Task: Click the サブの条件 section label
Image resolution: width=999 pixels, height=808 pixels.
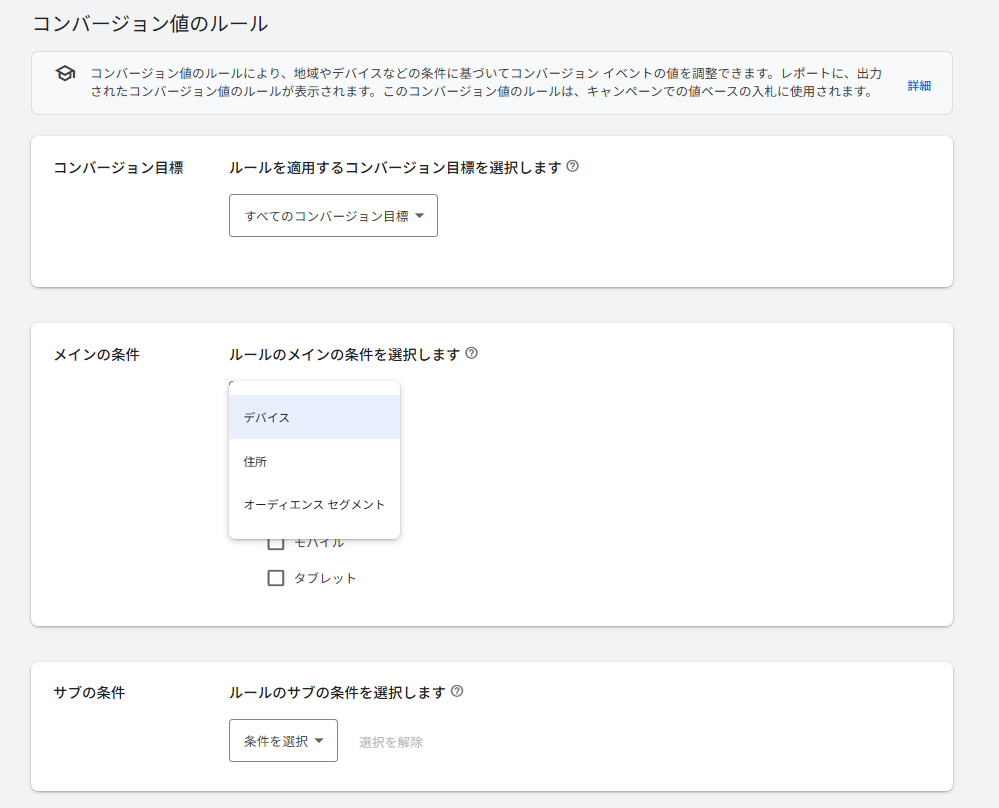Action: click(89, 692)
